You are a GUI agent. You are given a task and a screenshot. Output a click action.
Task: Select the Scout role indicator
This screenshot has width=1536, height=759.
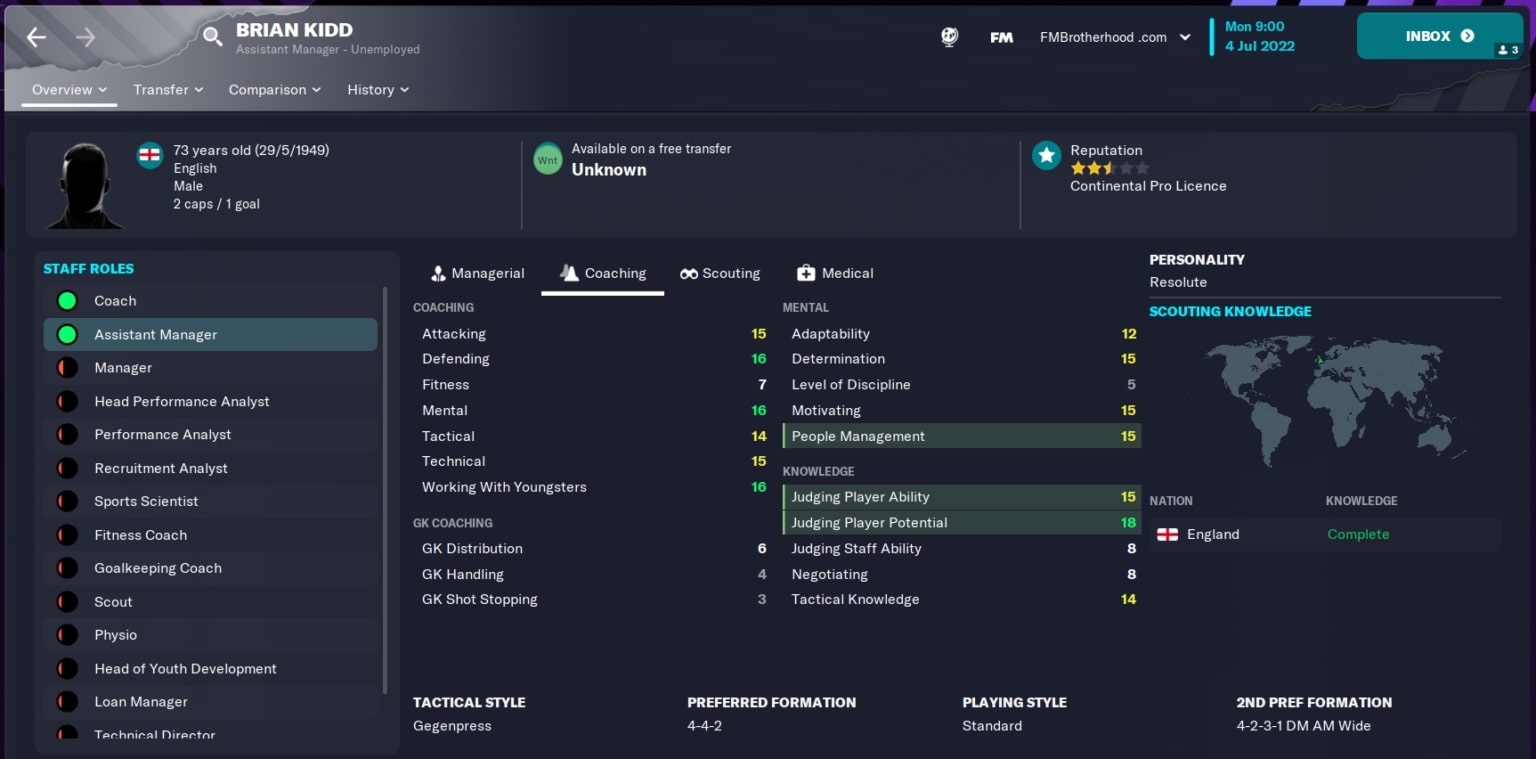pyautogui.click(x=67, y=602)
